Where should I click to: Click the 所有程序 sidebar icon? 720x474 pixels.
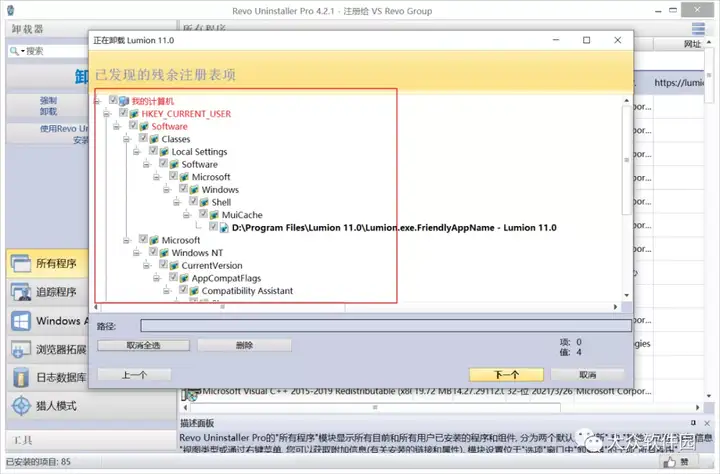tap(21, 264)
